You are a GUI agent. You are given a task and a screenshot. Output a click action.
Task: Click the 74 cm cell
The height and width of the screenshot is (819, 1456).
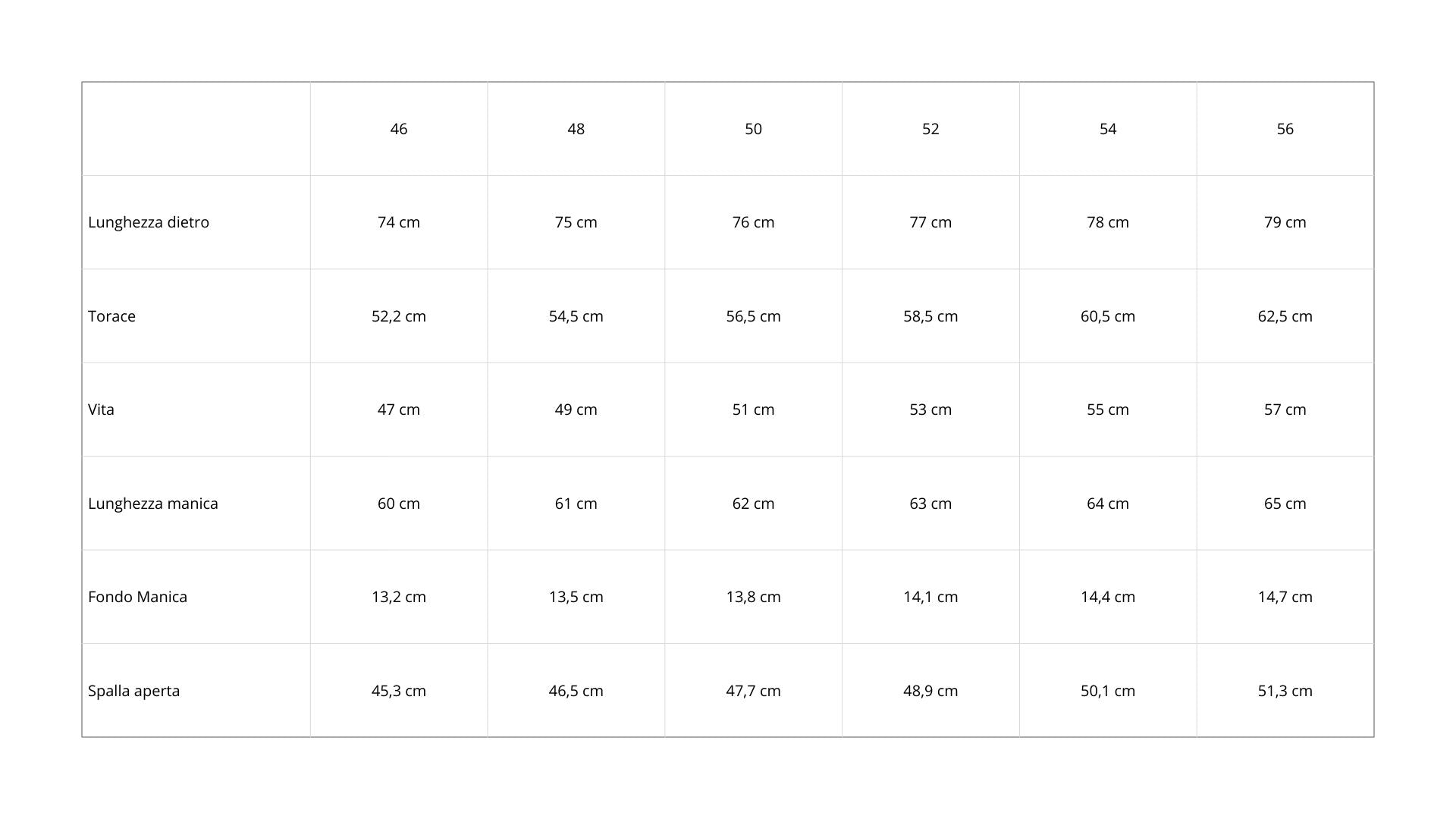(x=399, y=222)
